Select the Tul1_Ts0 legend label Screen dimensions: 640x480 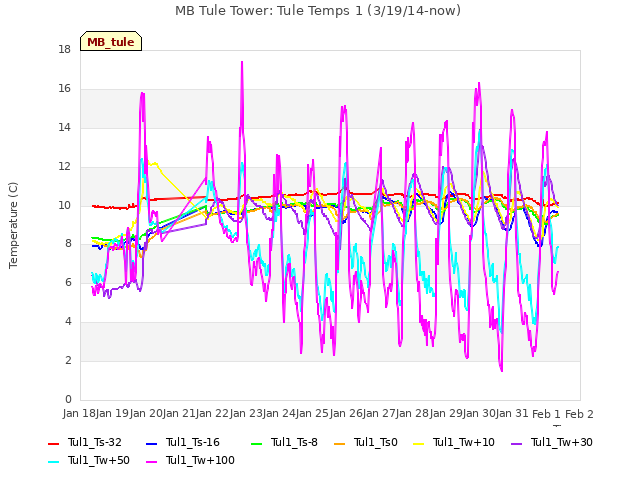click(x=376, y=442)
